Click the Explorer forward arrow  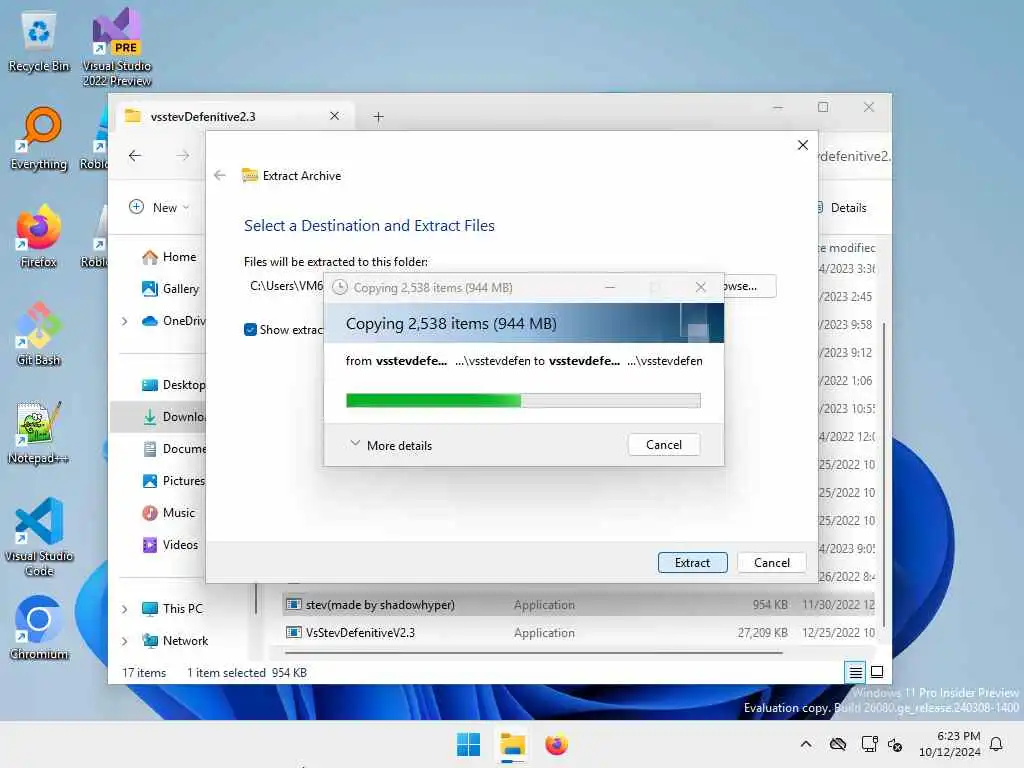point(183,155)
